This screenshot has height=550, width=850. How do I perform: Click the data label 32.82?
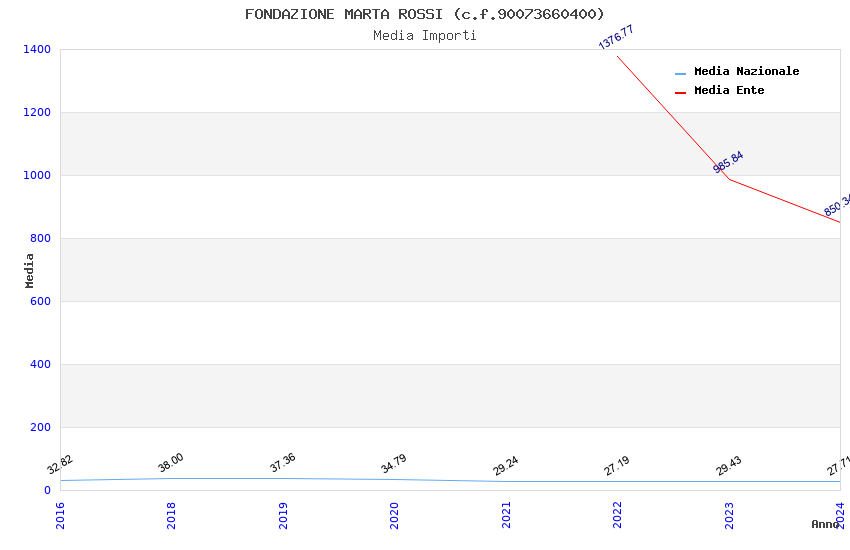[x=60, y=464]
